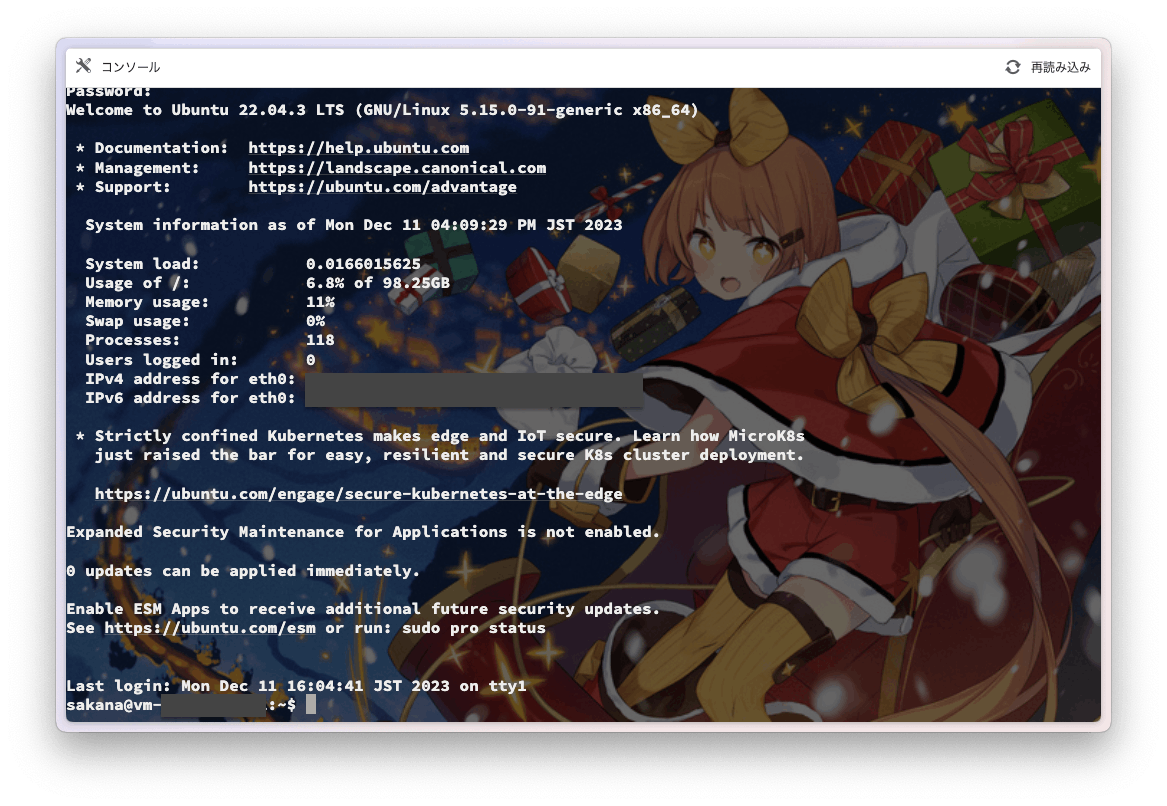1167x806 pixels.
Task: Click the 'IPv6 address for eth0:' label
Action: (190, 398)
